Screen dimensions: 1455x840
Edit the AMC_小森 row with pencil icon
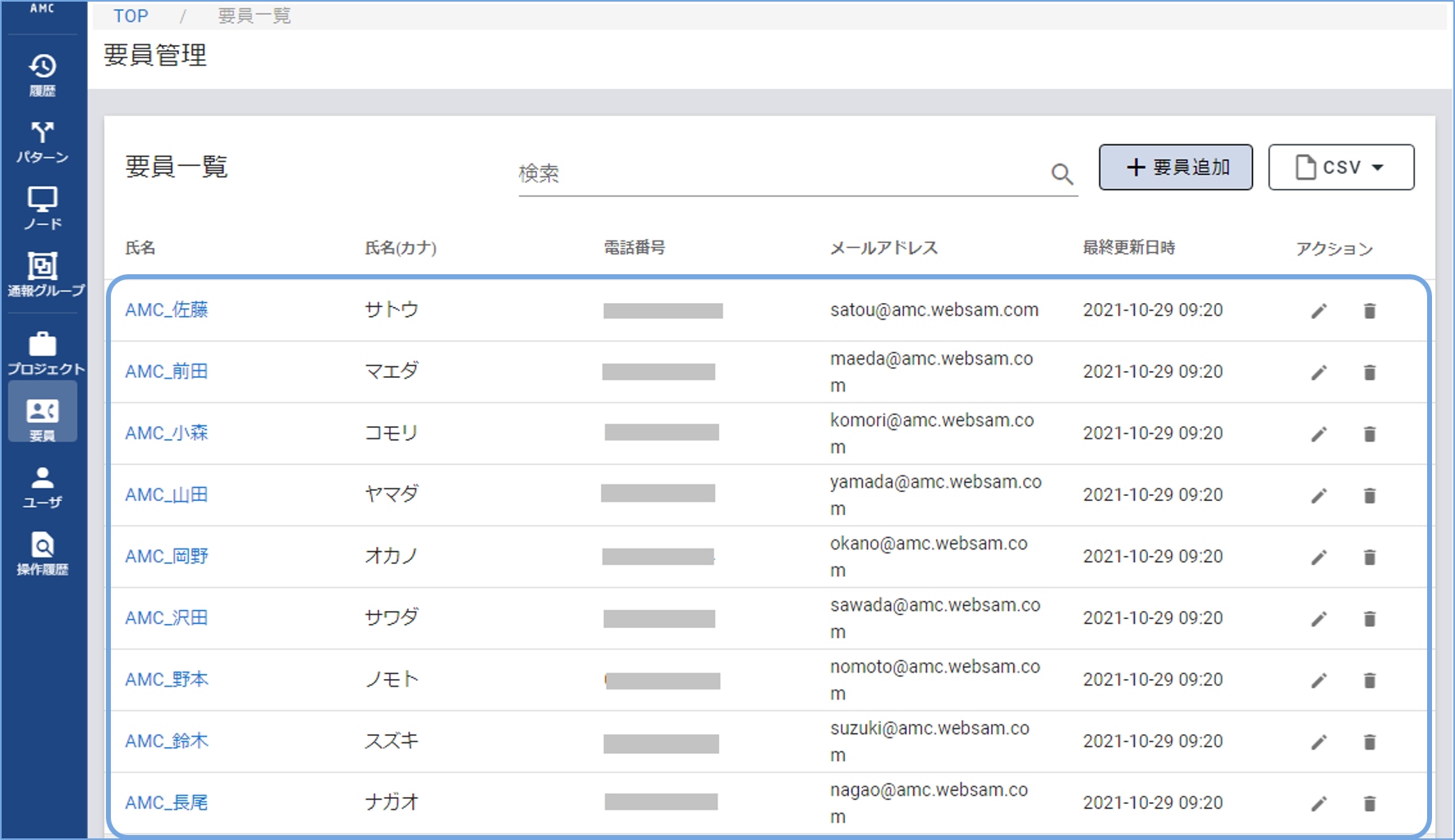point(1319,434)
